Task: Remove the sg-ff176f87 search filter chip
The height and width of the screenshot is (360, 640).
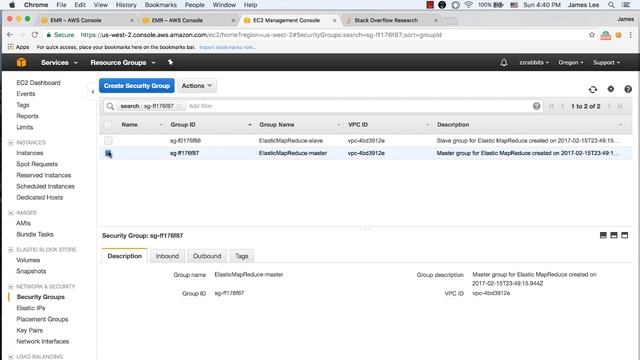Action: point(179,106)
